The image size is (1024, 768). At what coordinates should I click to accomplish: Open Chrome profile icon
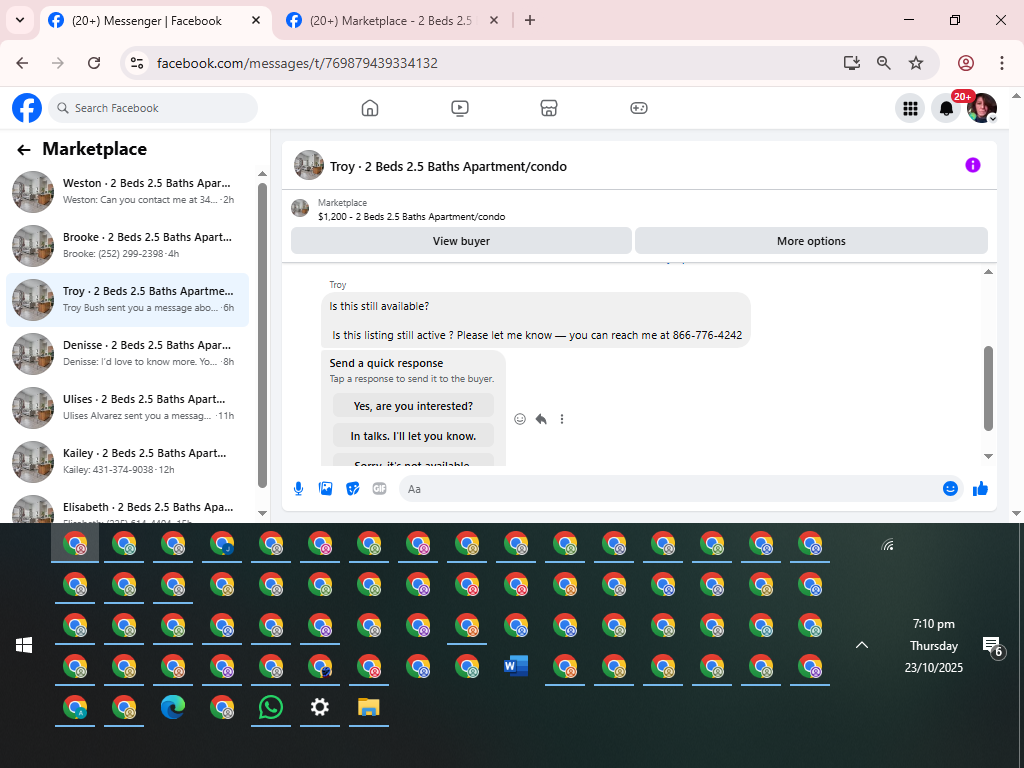click(966, 63)
